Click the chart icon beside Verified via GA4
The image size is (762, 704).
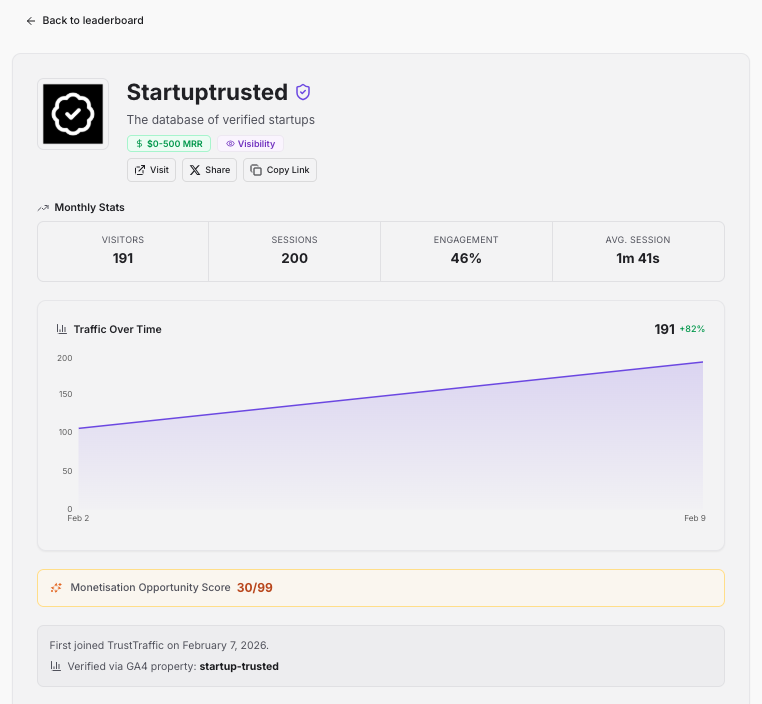tap(56, 666)
